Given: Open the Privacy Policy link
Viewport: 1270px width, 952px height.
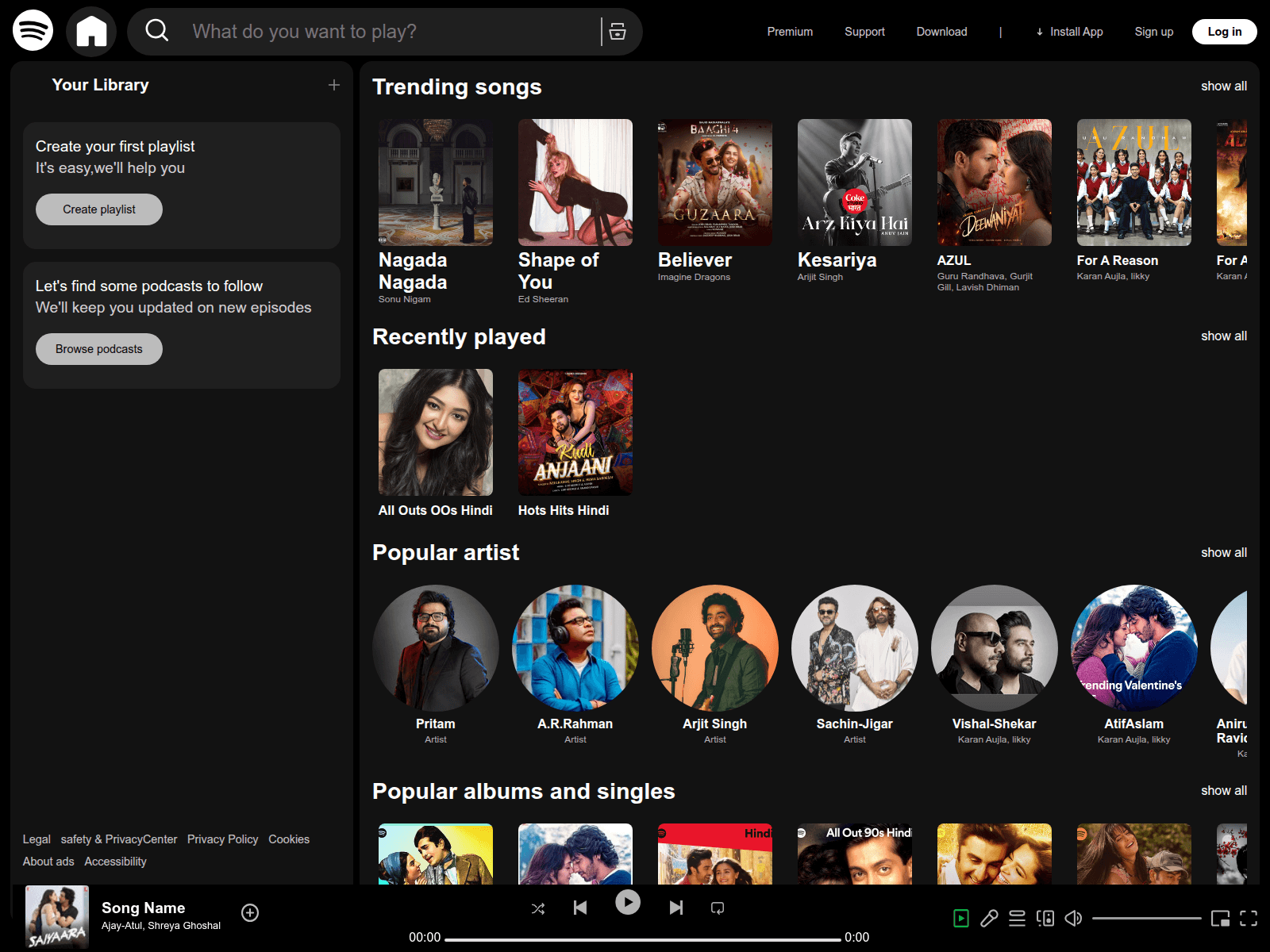Looking at the screenshot, I should [223, 839].
